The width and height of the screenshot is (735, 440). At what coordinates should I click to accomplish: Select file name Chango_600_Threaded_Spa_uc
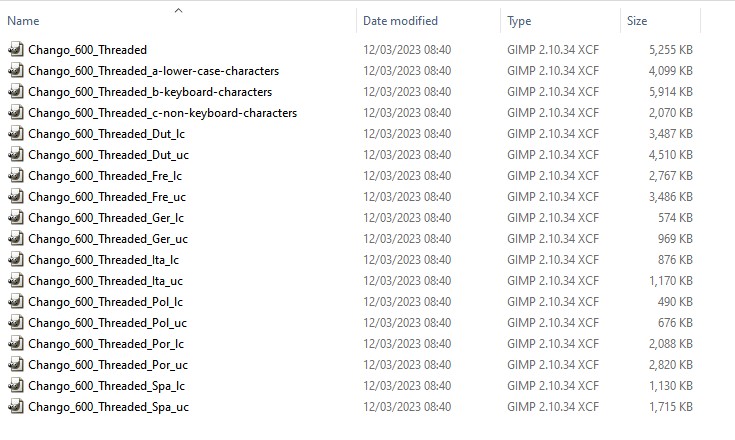[108, 407]
